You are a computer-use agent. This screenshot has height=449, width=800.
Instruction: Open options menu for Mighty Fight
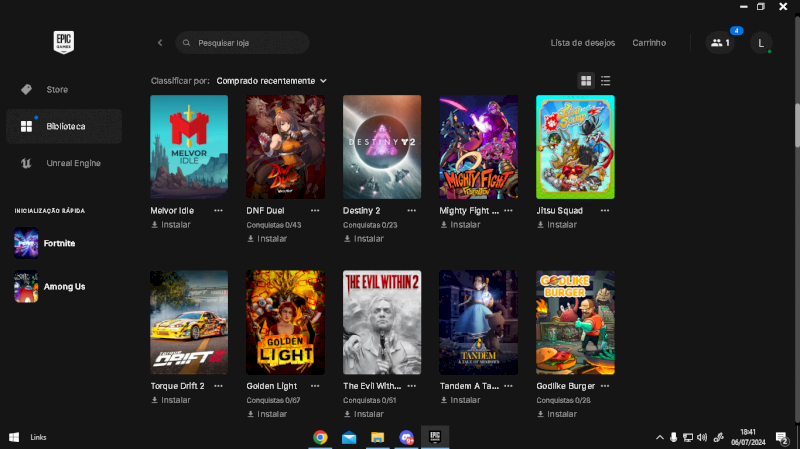pos(508,211)
